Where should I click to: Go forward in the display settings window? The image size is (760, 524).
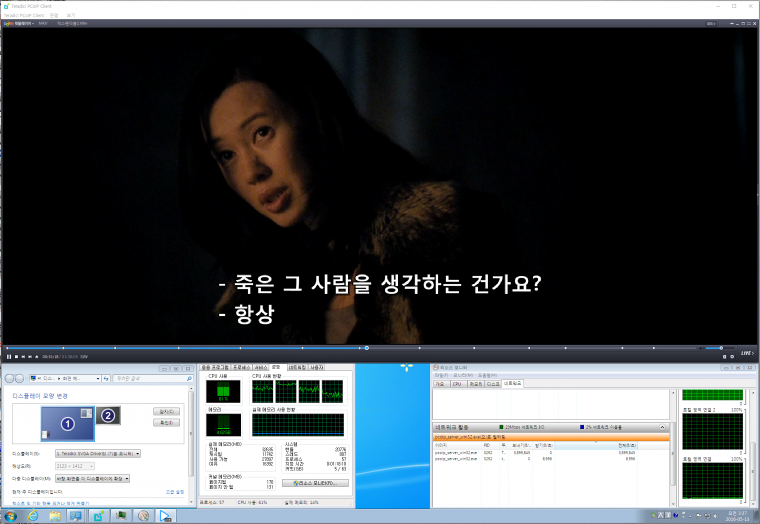pos(19,379)
